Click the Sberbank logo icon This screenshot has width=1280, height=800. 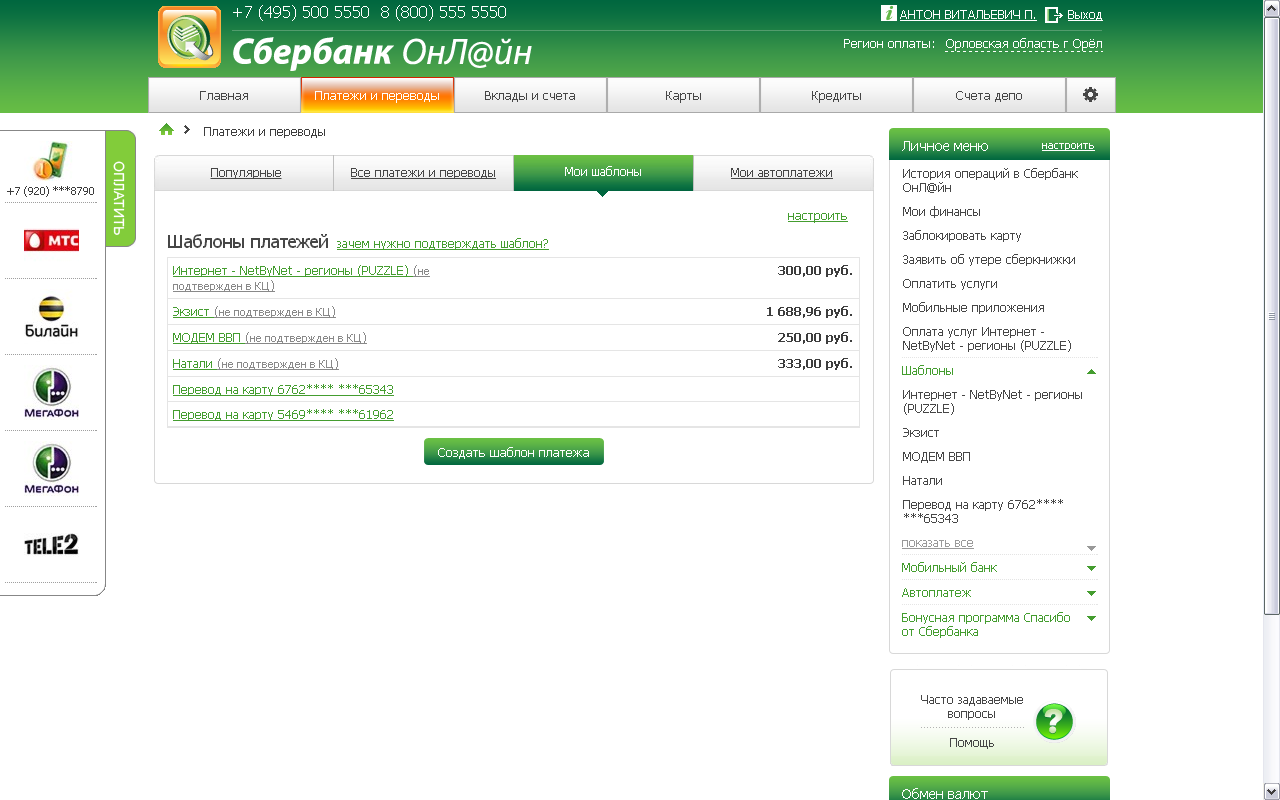tap(189, 37)
